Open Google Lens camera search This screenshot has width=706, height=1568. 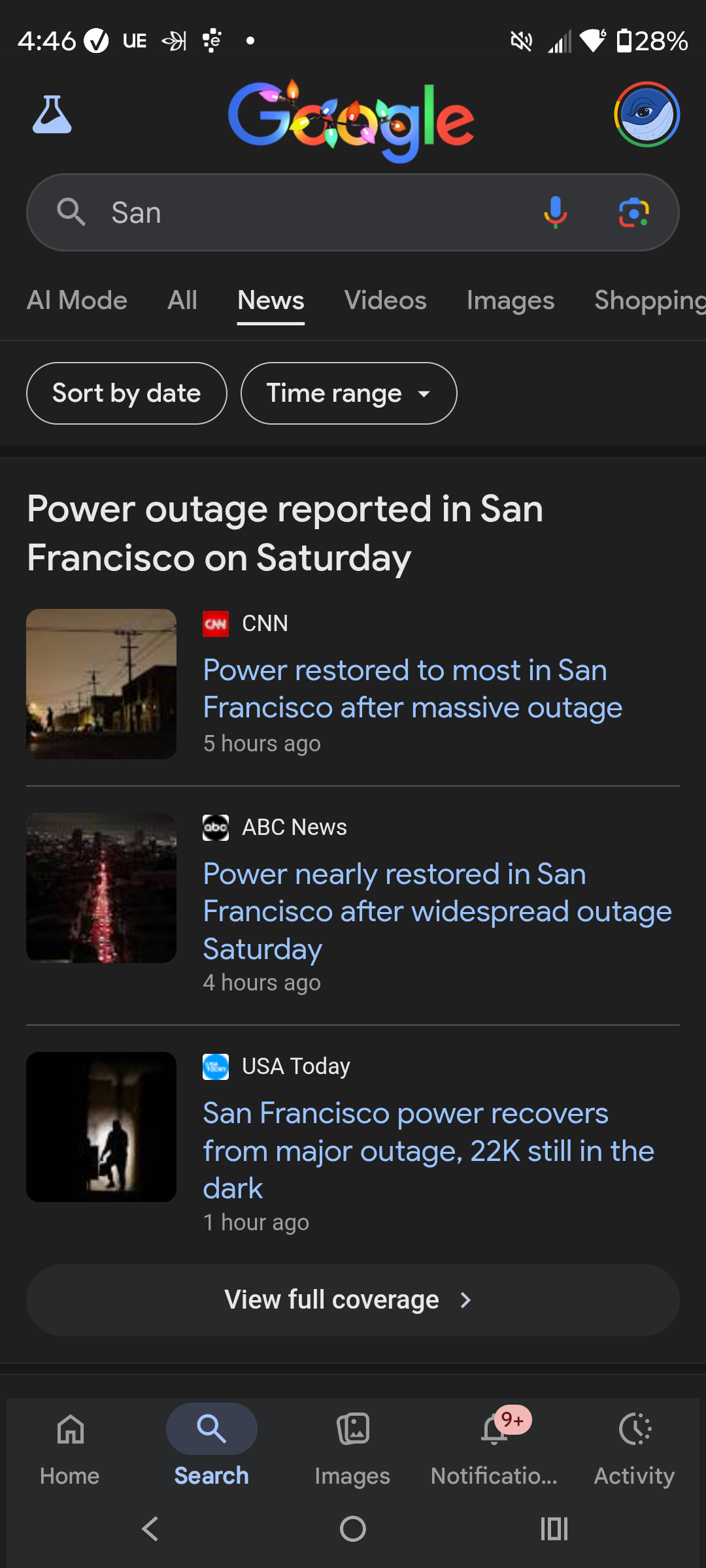pyautogui.click(x=633, y=212)
